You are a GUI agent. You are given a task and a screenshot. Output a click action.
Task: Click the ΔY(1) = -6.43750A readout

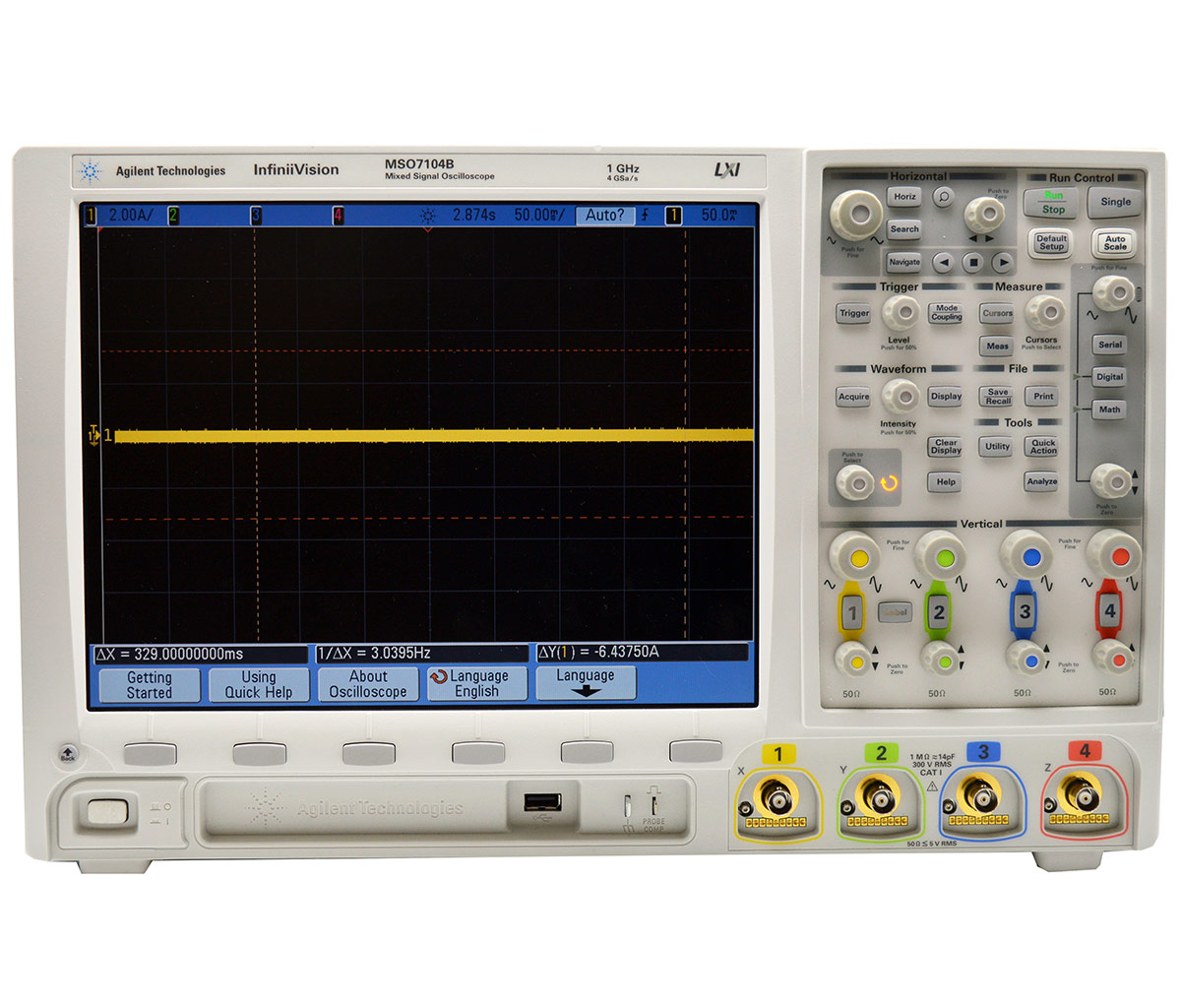coord(642,652)
